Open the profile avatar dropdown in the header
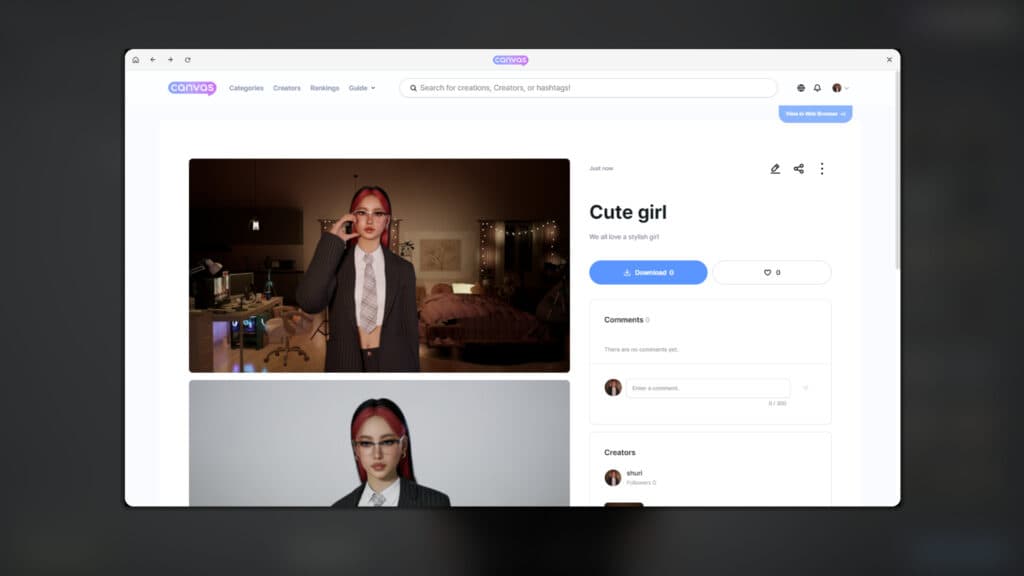 tap(840, 88)
